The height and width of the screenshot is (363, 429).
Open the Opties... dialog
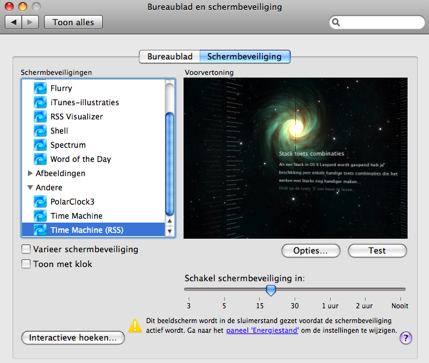click(311, 251)
